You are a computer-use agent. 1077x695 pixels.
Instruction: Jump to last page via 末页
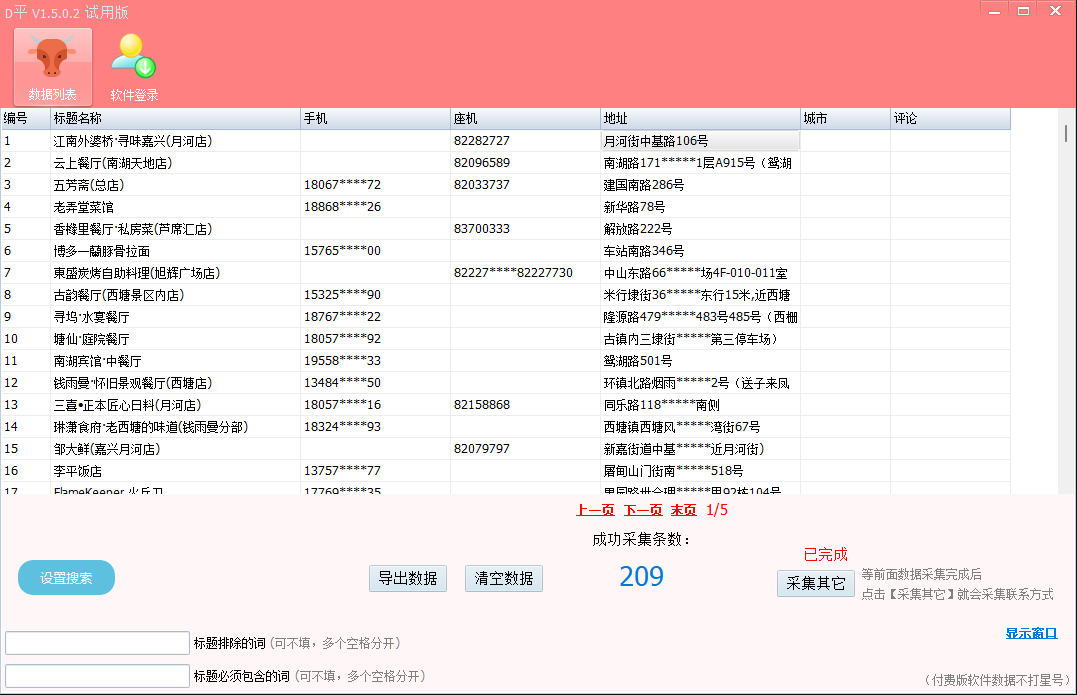point(683,510)
